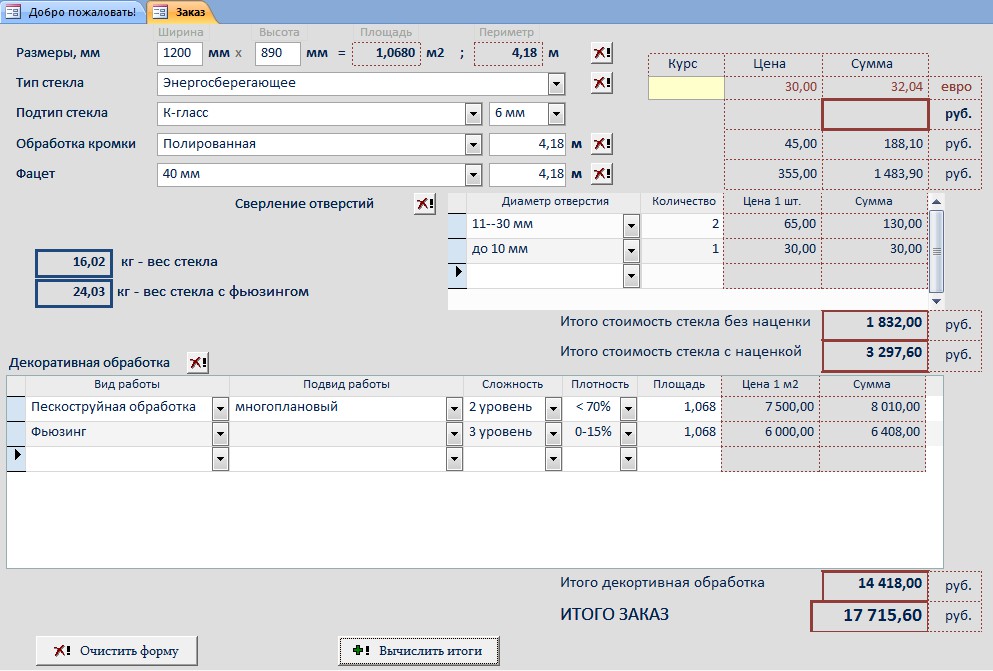The width and height of the screenshot is (993, 671).
Task: Click the form icon on the Заказ tab
Action: [160, 12]
